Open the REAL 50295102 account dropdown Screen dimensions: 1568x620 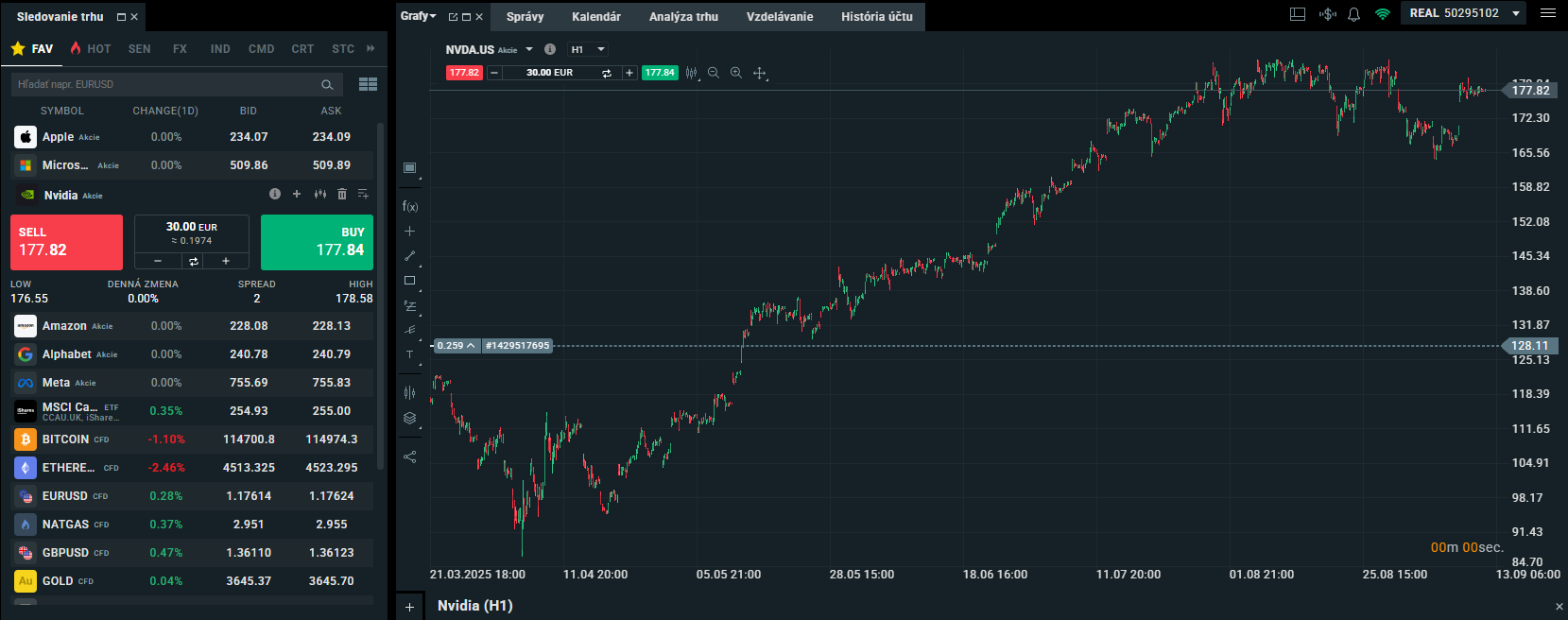pos(1462,13)
